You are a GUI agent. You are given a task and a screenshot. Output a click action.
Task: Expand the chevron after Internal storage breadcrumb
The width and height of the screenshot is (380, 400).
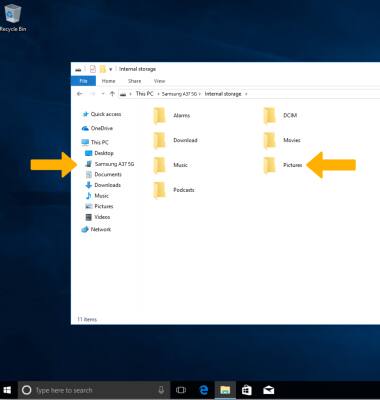click(246, 94)
